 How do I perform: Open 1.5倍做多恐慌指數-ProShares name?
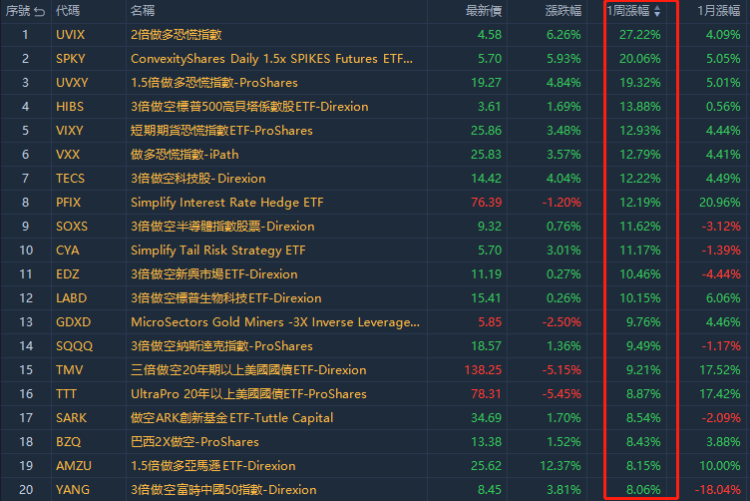[214, 83]
